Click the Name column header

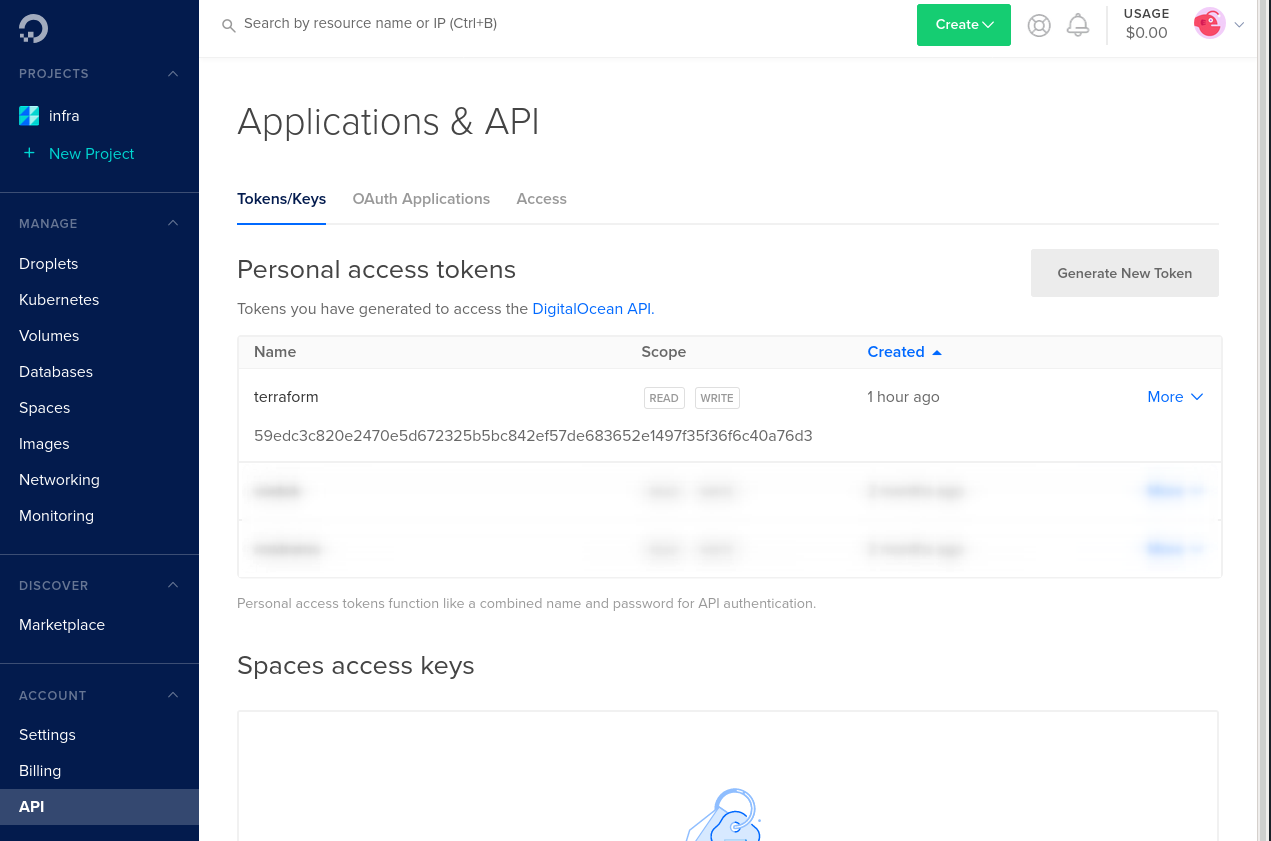275,352
